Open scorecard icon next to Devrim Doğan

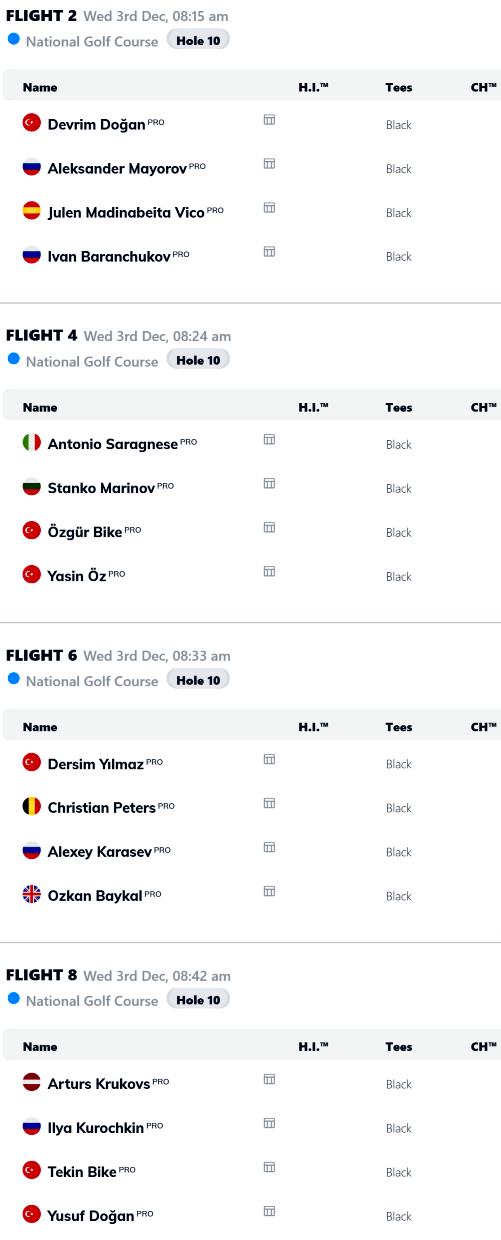269,119
